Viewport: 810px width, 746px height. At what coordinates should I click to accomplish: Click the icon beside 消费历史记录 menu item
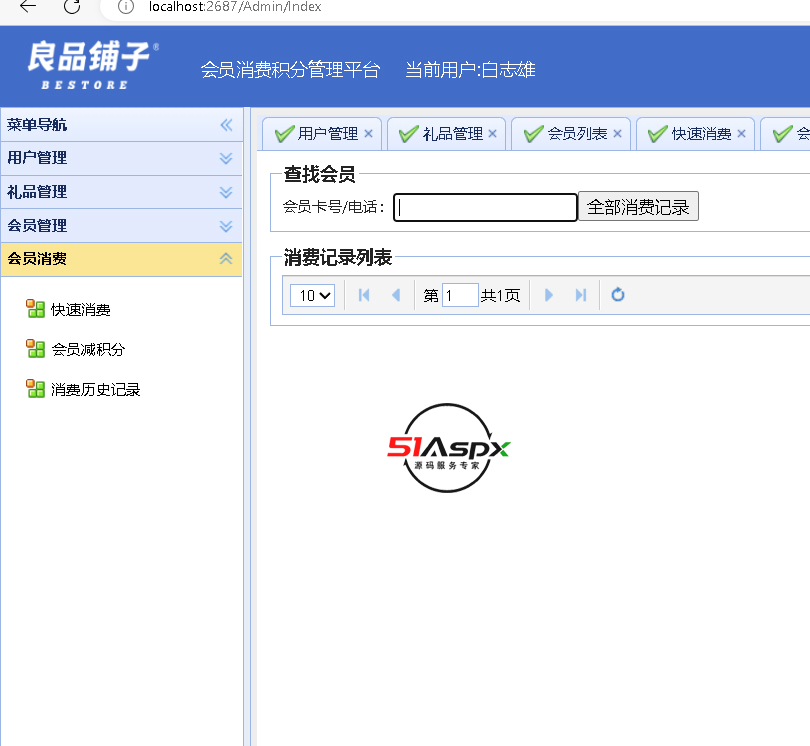tap(35, 388)
